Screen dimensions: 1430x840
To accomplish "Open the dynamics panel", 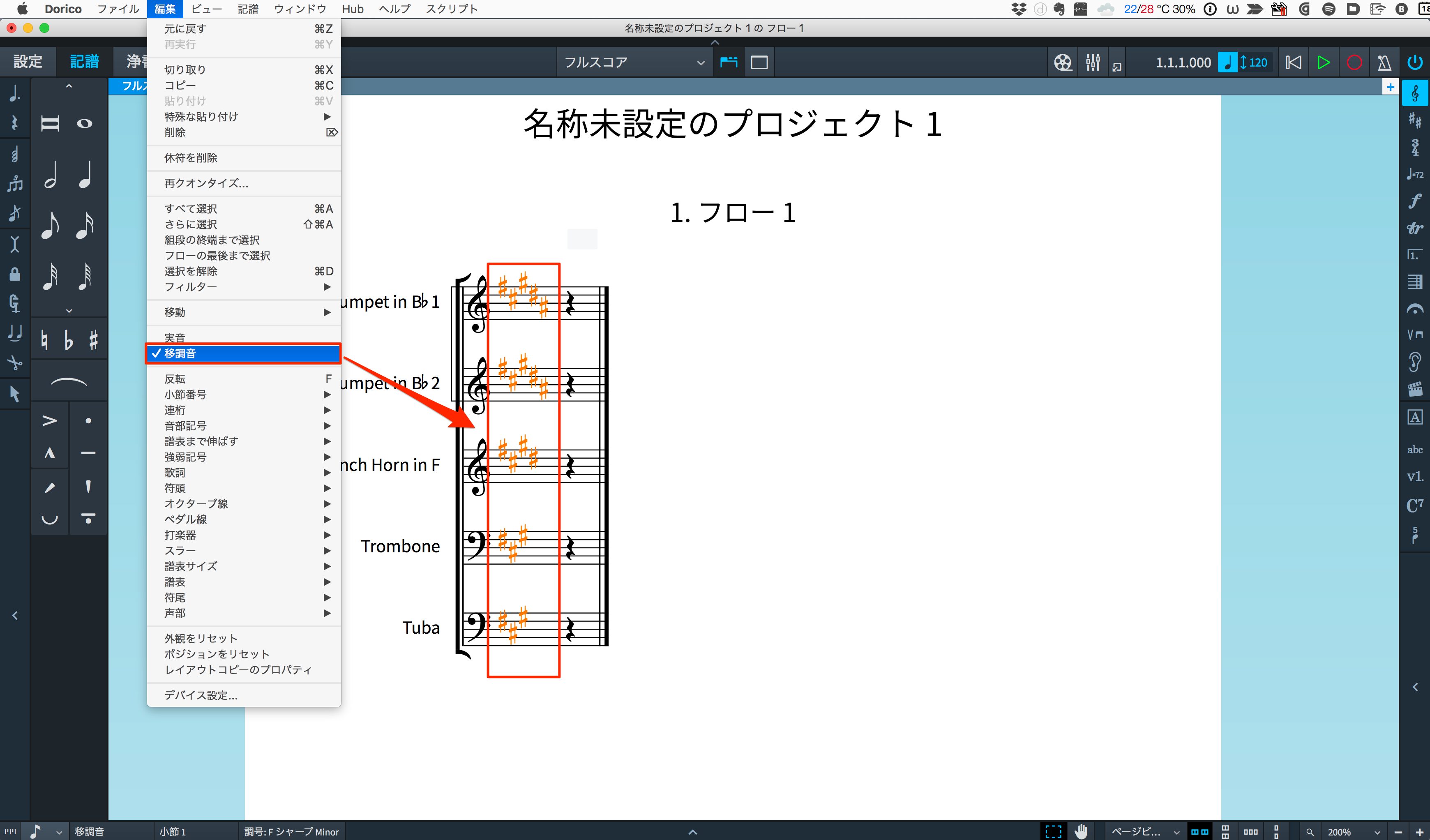I will tap(1415, 201).
